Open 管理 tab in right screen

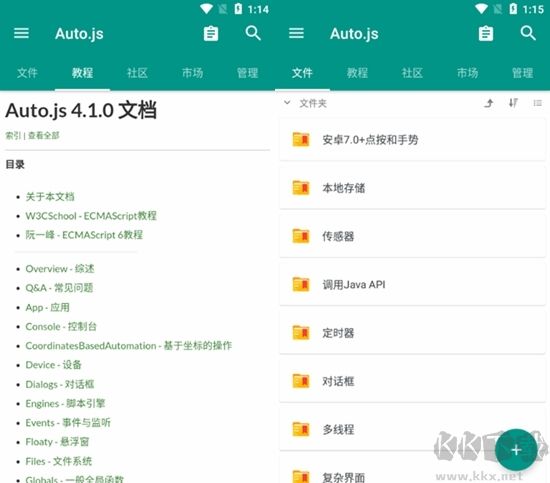[522, 73]
